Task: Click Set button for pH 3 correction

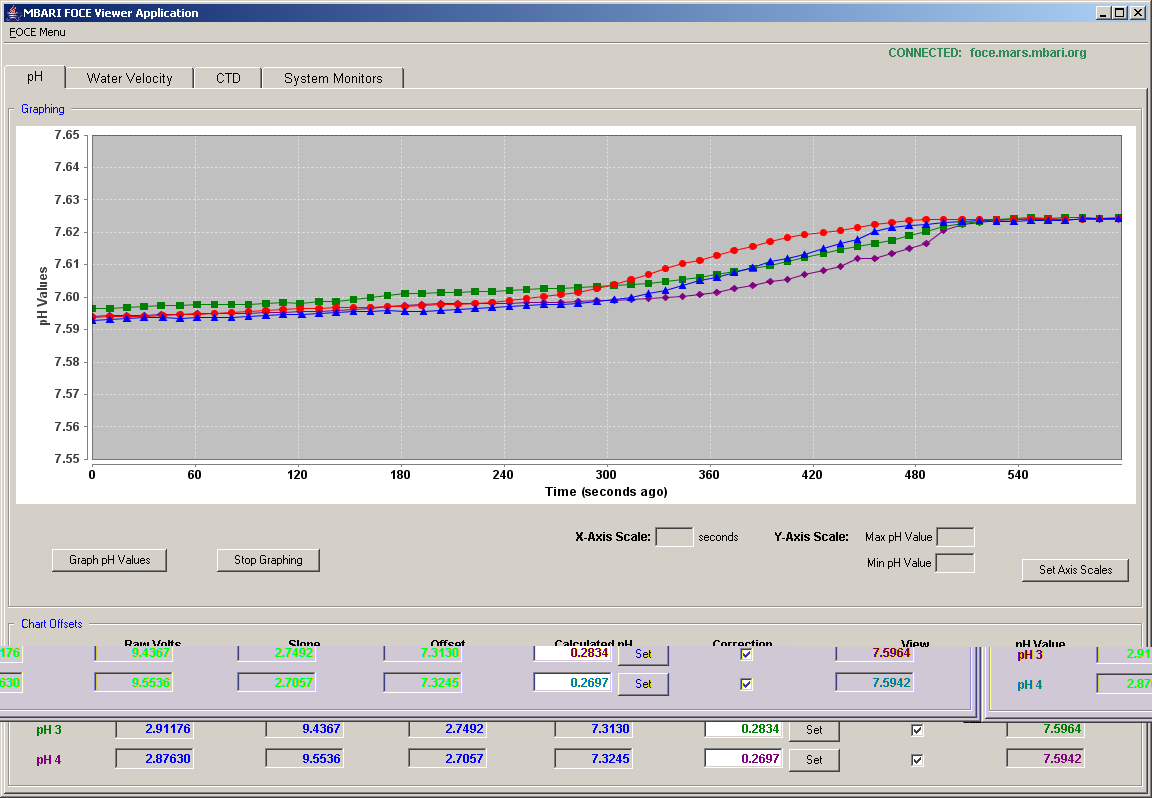Action: click(x=814, y=730)
